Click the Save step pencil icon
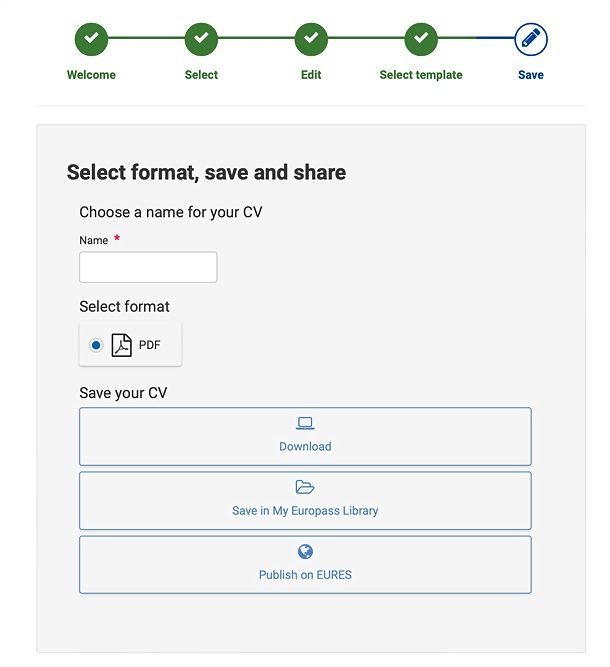Viewport: 610px width, 667px height. pos(531,39)
